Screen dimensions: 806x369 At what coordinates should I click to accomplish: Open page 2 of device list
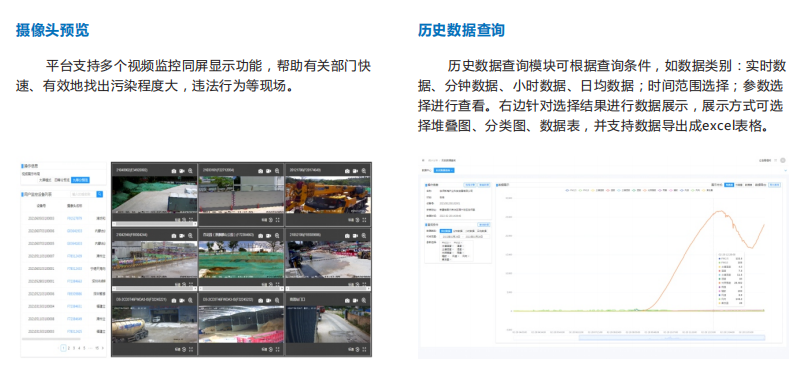pos(68,348)
